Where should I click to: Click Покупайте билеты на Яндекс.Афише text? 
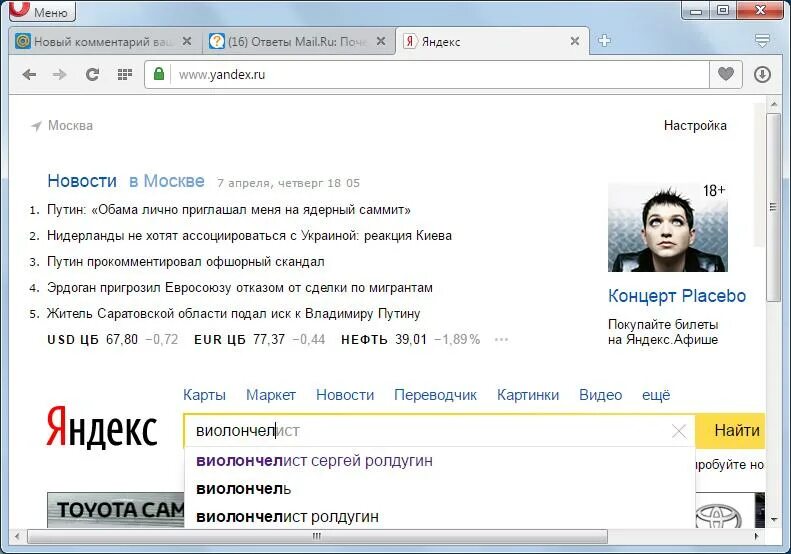[x=663, y=331]
